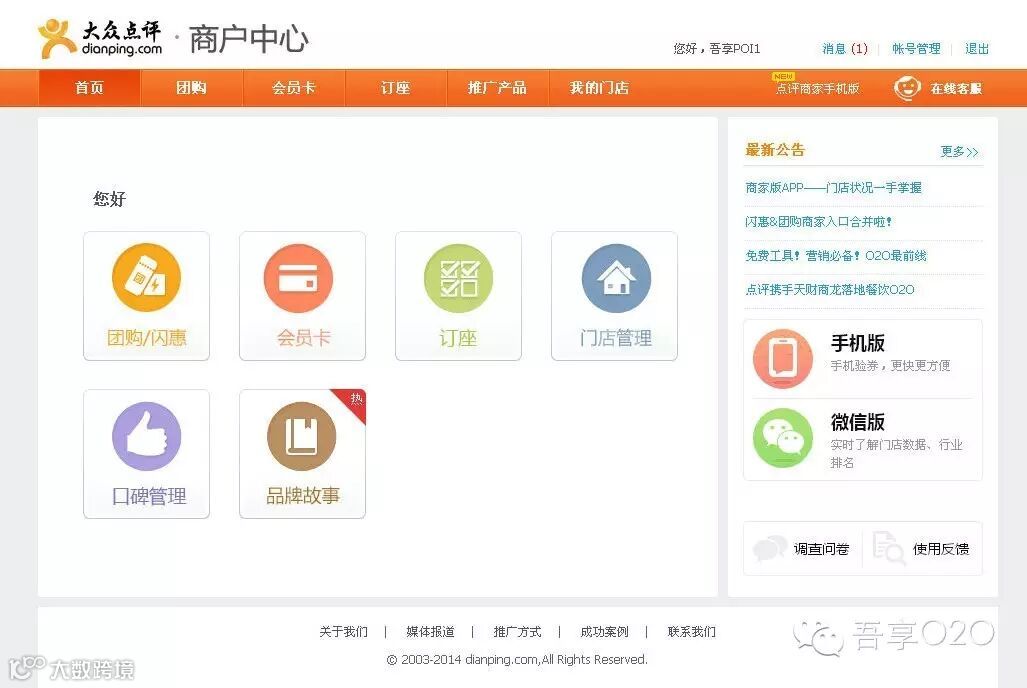Click the 口碑管理 tile label
The height and width of the screenshot is (688, 1027).
tap(149, 496)
